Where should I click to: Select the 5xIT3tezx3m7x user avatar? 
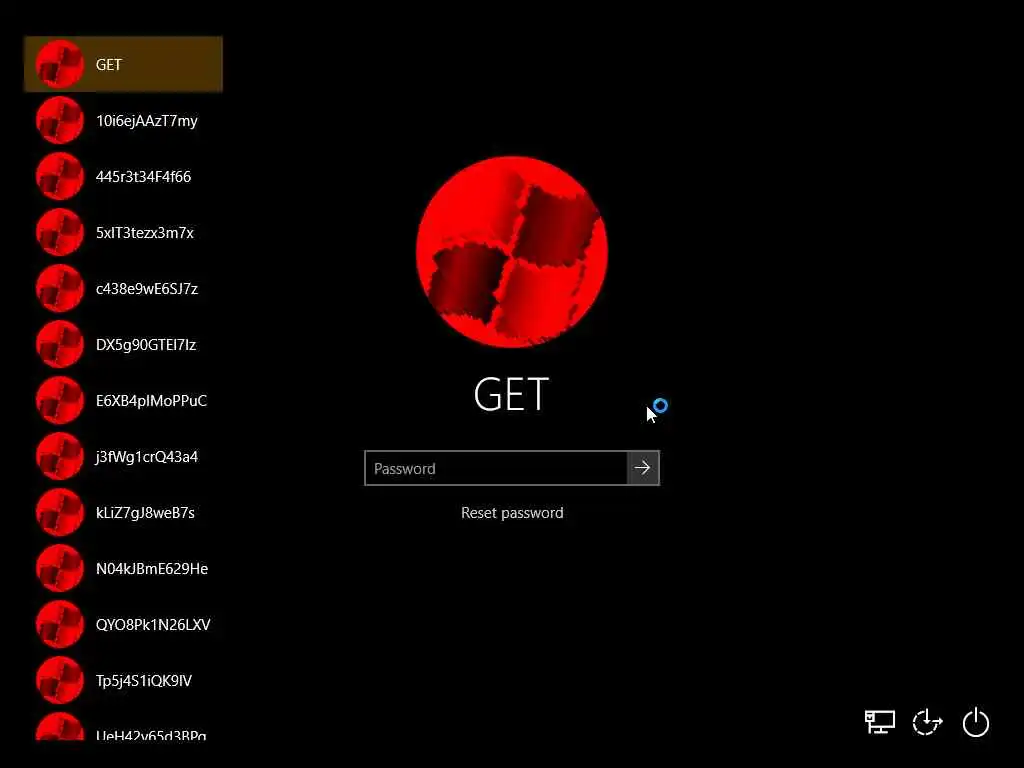point(59,232)
